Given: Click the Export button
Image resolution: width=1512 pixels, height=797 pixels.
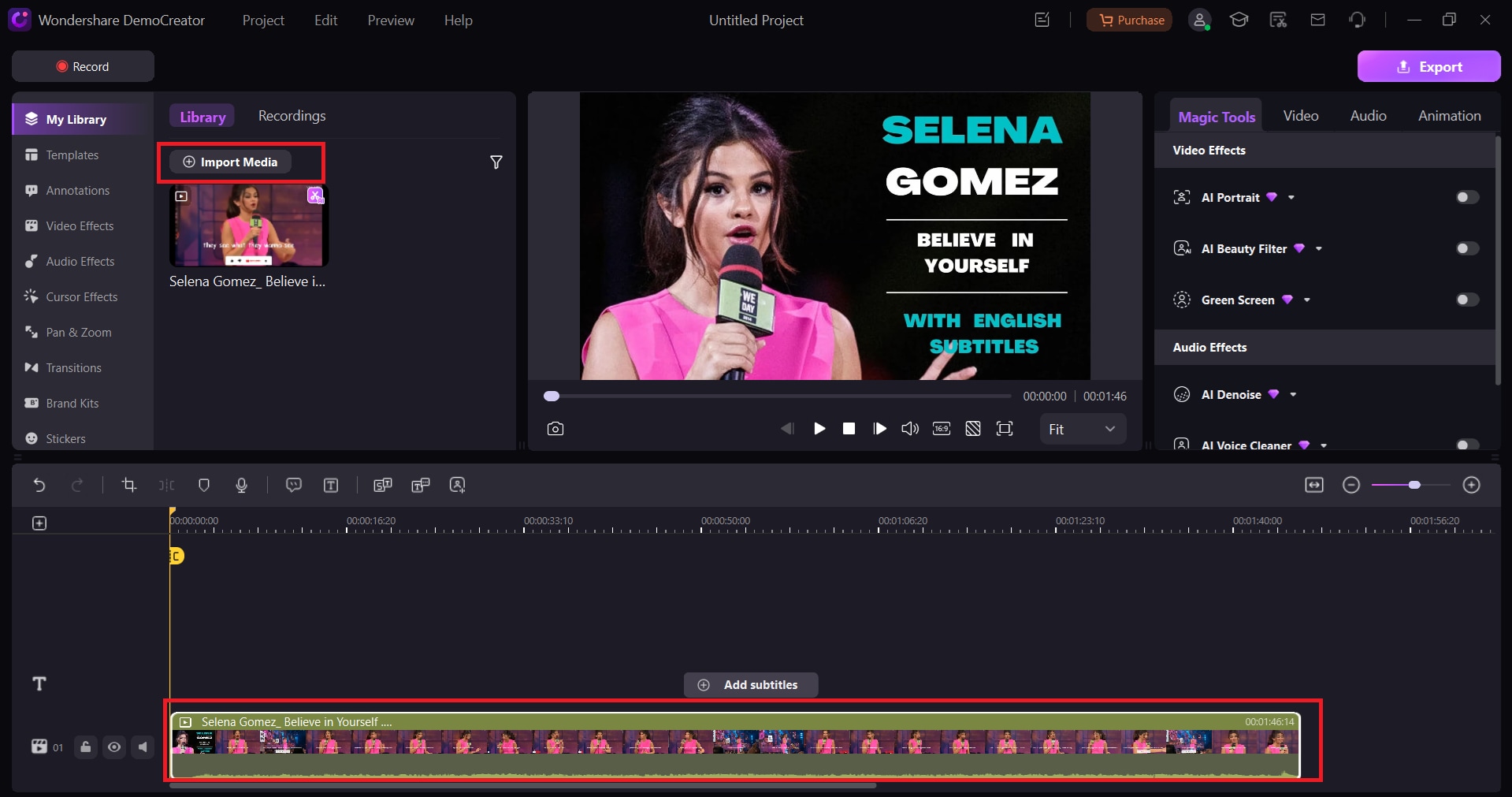Looking at the screenshot, I should (1428, 66).
